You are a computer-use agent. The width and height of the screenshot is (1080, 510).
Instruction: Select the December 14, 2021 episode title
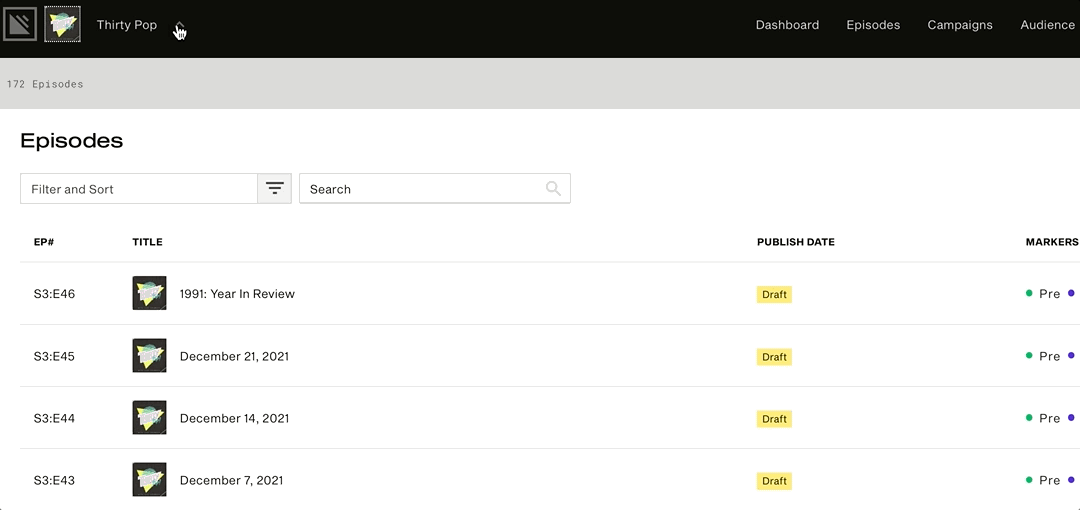[x=234, y=418]
